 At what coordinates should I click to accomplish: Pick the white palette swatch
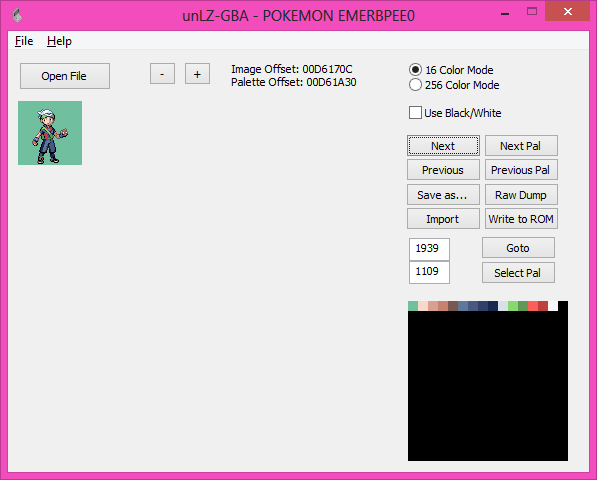click(553, 306)
